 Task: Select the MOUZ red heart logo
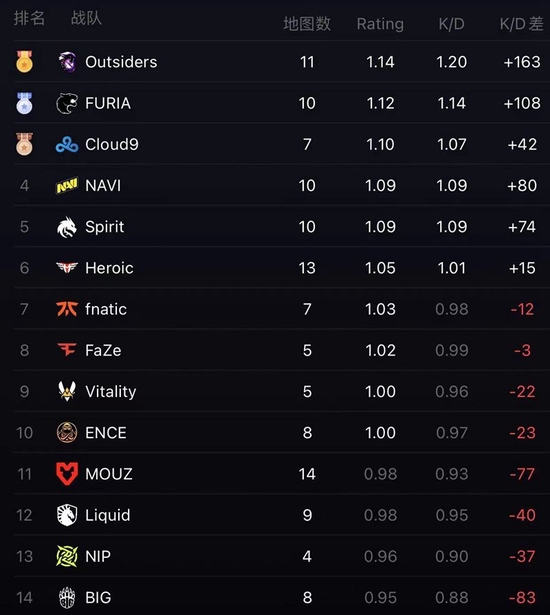pos(67,474)
